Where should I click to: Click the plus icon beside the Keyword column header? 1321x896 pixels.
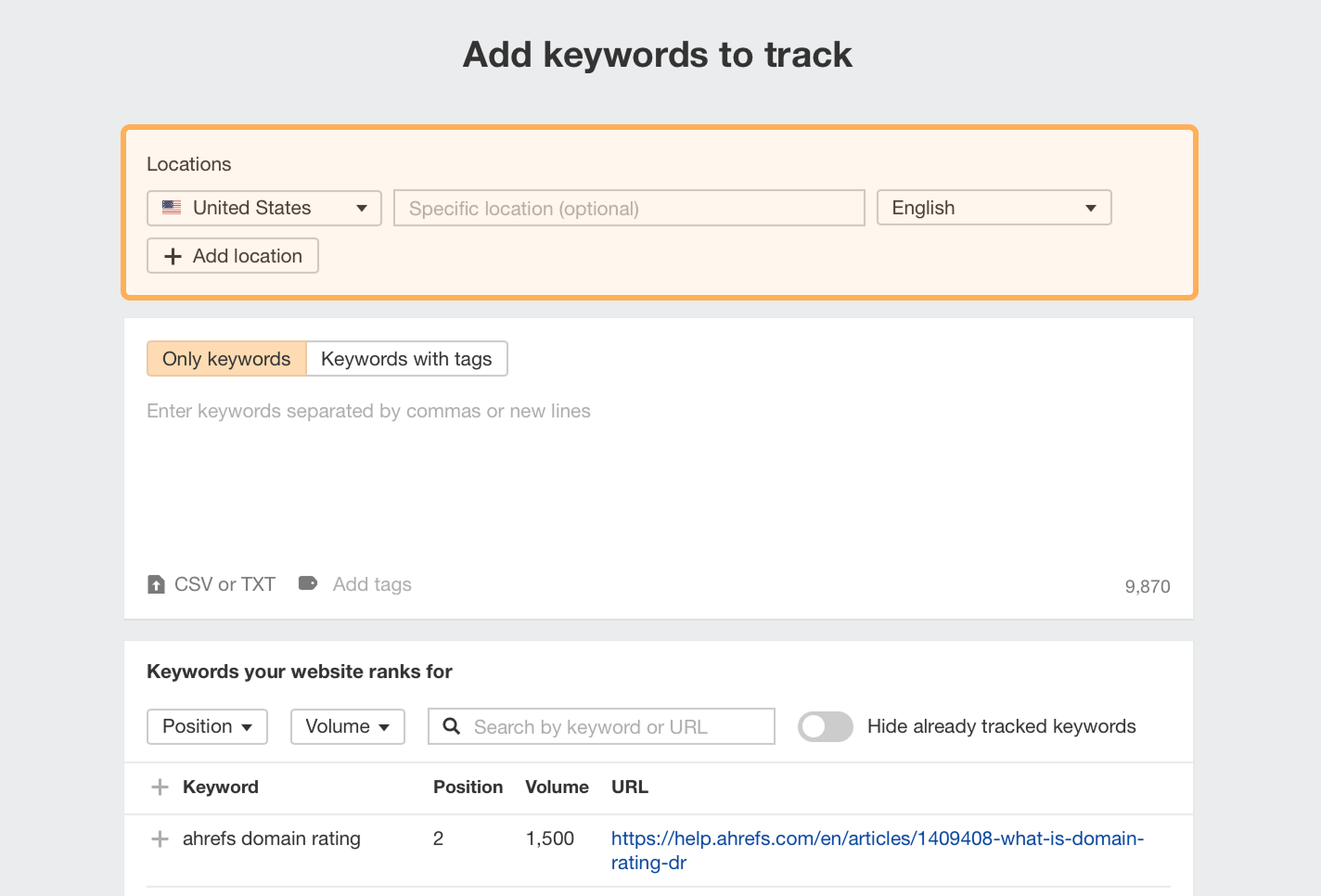[x=160, y=787]
